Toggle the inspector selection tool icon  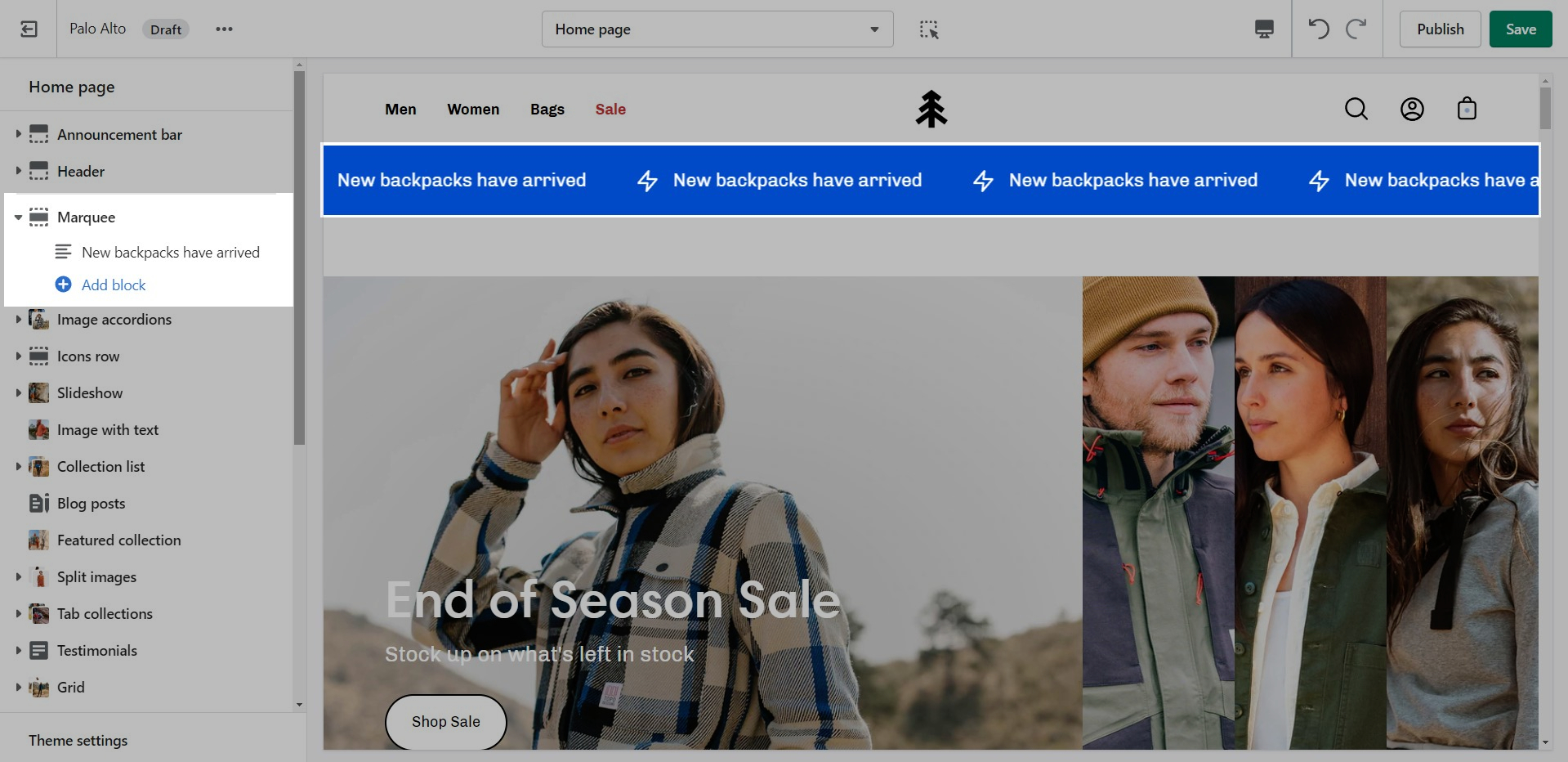click(929, 29)
